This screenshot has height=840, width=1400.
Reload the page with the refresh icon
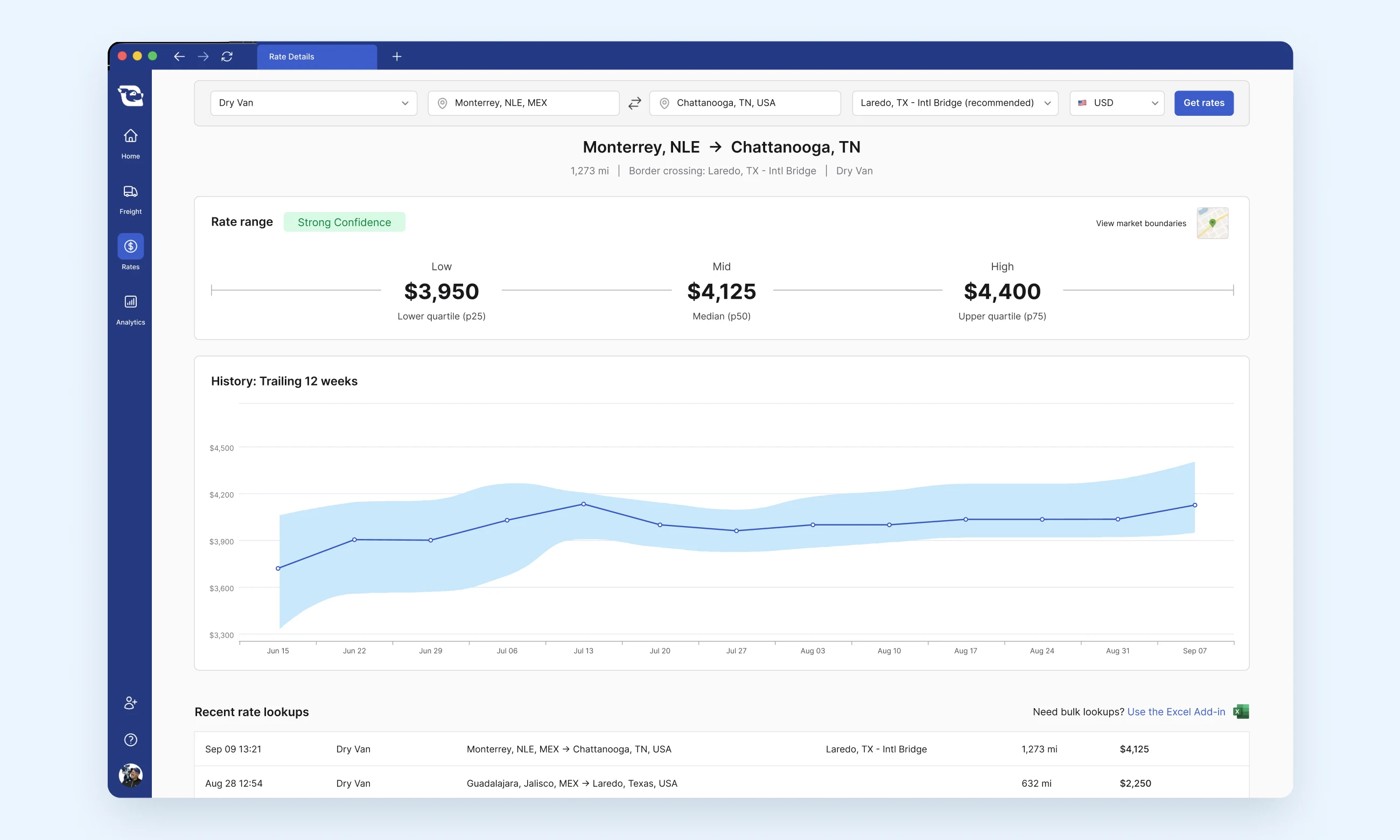(227, 57)
